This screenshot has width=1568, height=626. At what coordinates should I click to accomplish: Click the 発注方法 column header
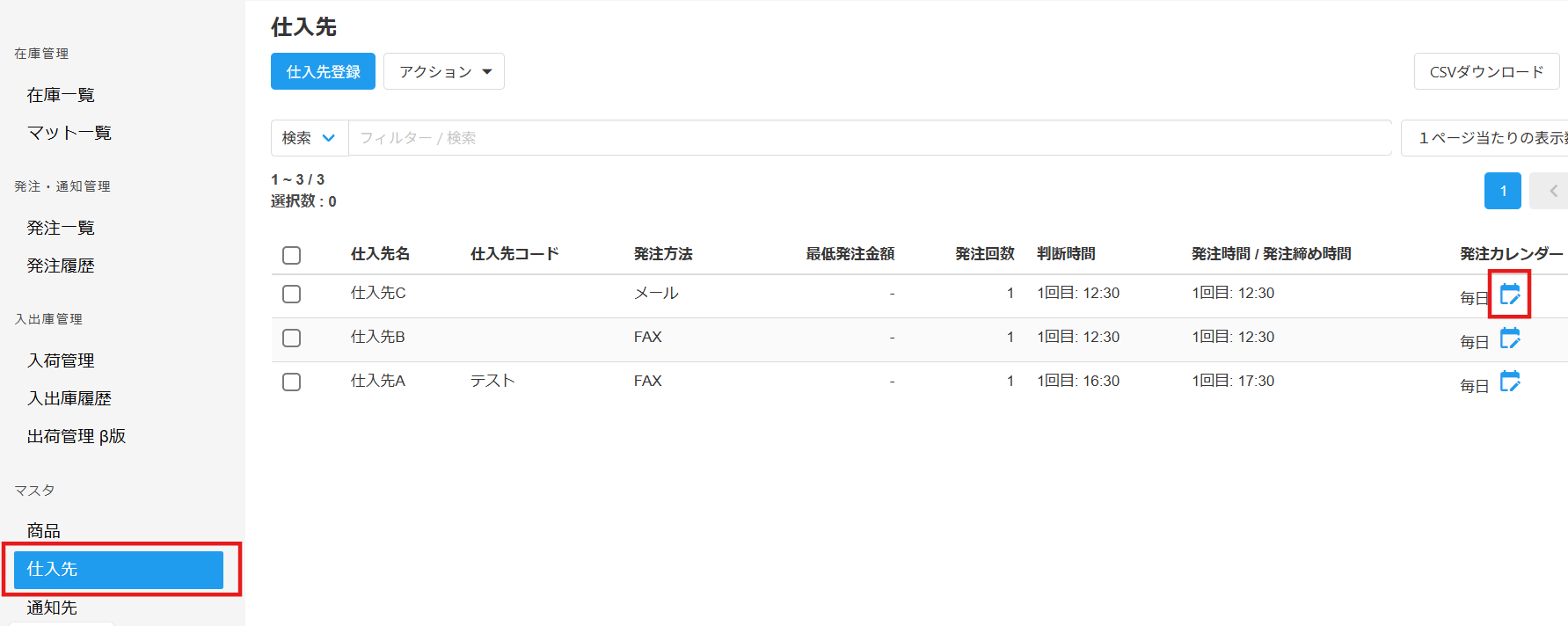click(x=663, y=254)
